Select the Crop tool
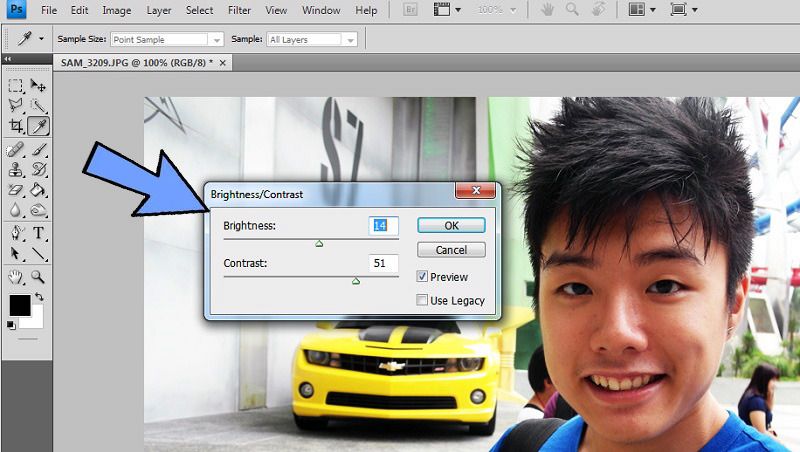800x452 pixels. (x=16, y=126)
